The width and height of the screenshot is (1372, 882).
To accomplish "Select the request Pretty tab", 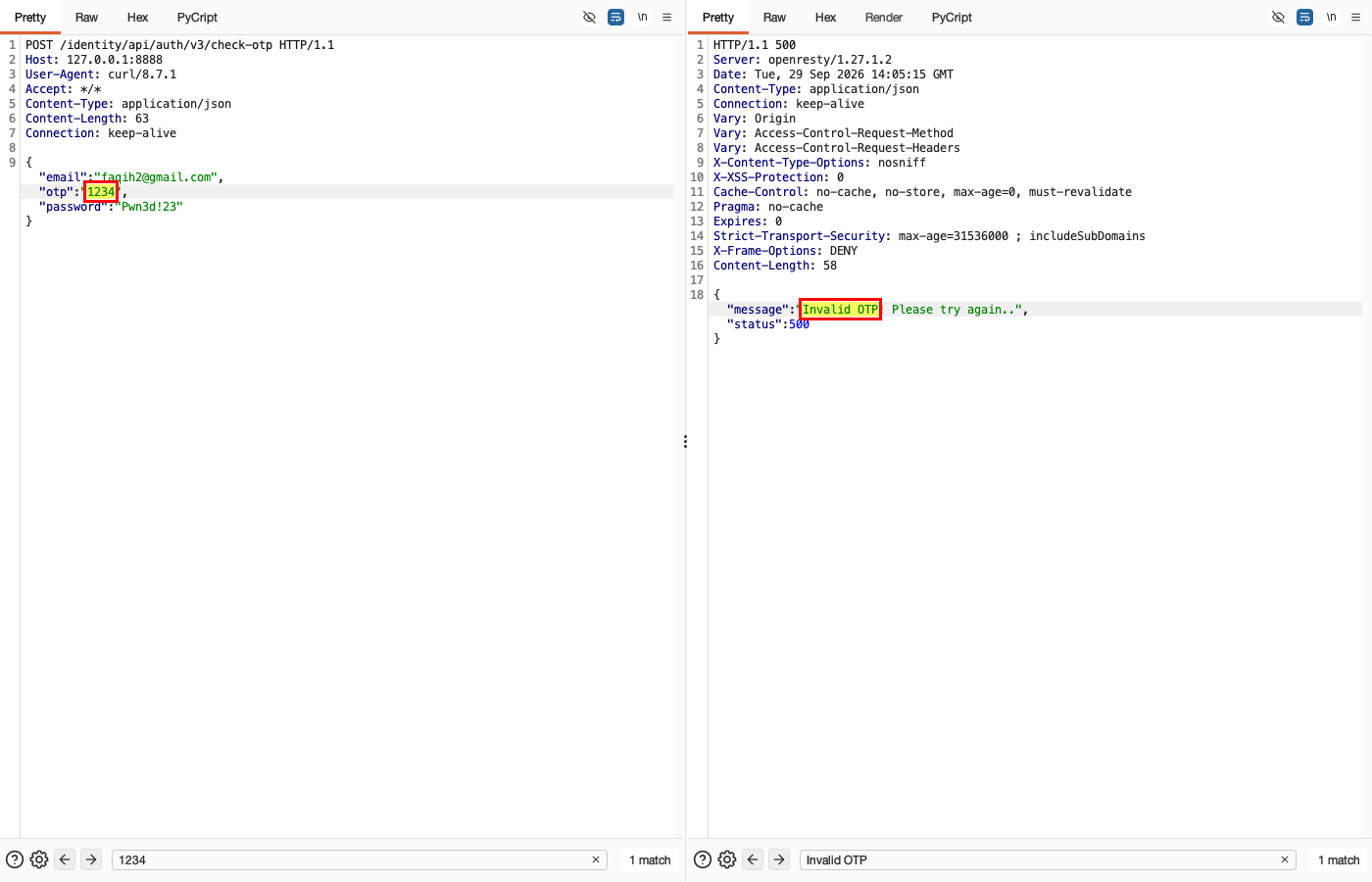I will 30,17.
